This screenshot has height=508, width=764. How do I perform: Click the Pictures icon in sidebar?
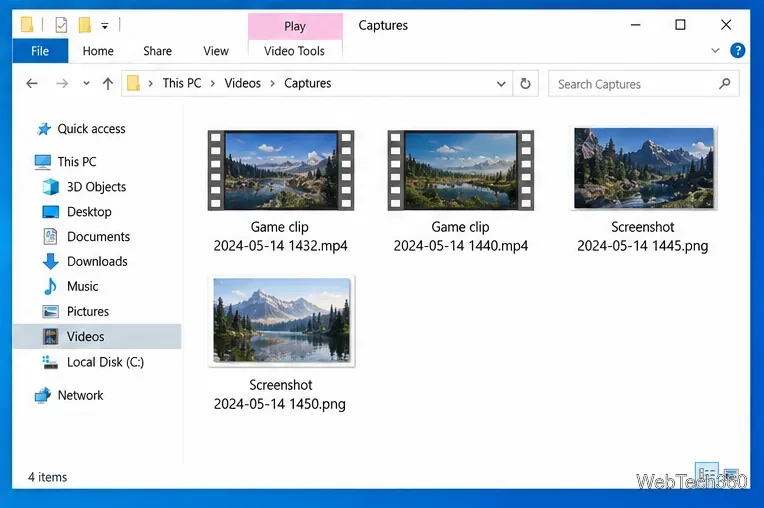[51, 311]
